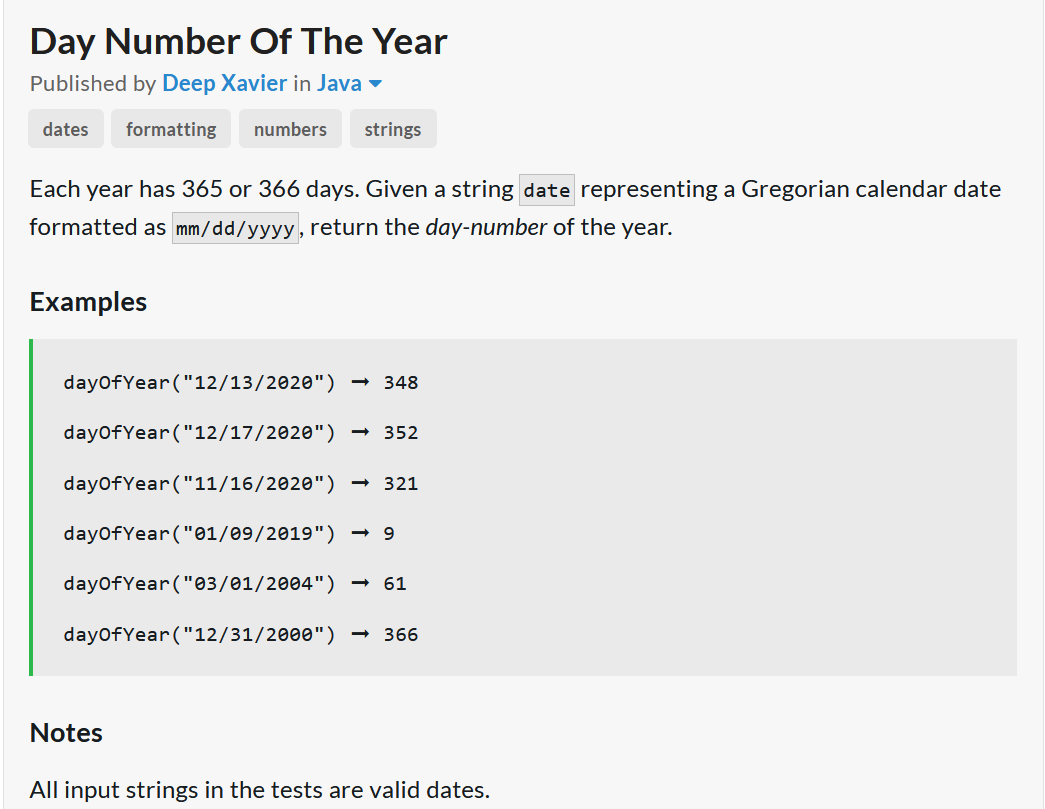Click the dayOfYear("12/13/2020") example call
The height and width of the screenshot is (809, 1045).
[x=199, y=382]
